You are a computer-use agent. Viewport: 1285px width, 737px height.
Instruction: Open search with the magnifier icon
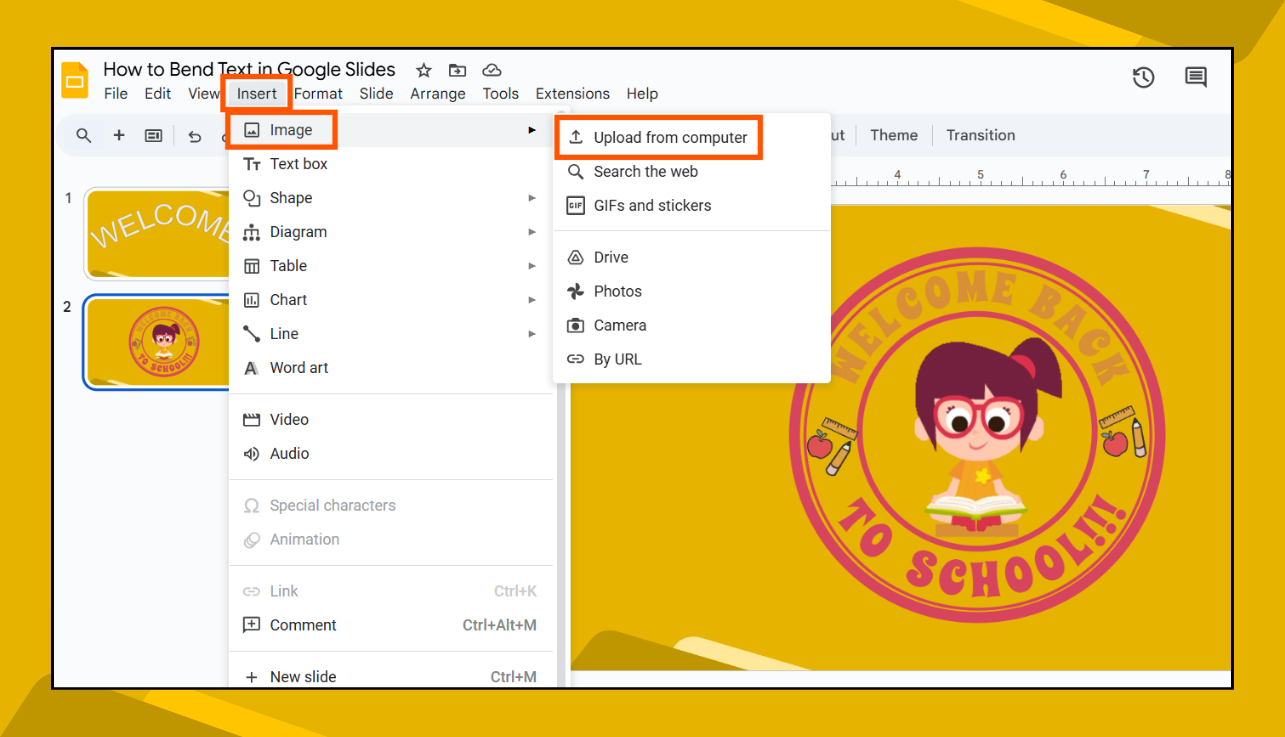coord(84,135)
